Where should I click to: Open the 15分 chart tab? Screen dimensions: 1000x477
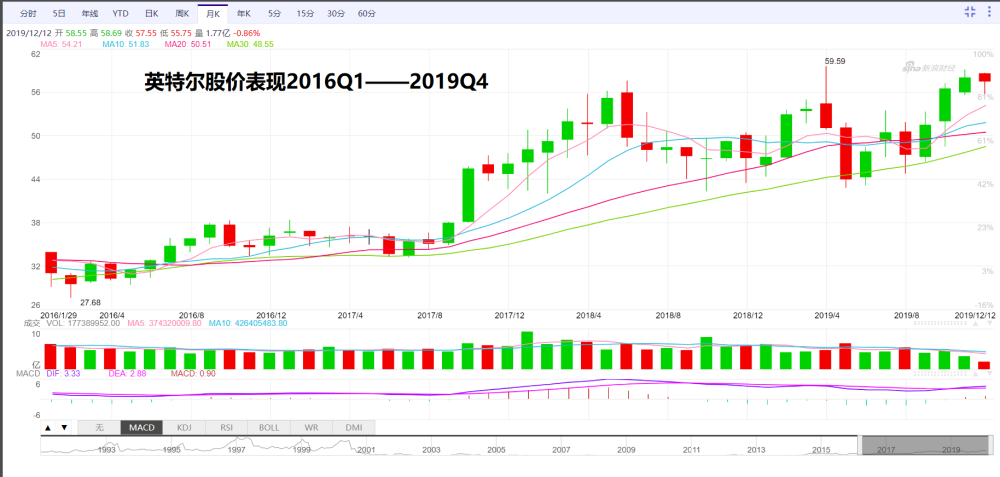pyautogui.click(x=305, y=13)
